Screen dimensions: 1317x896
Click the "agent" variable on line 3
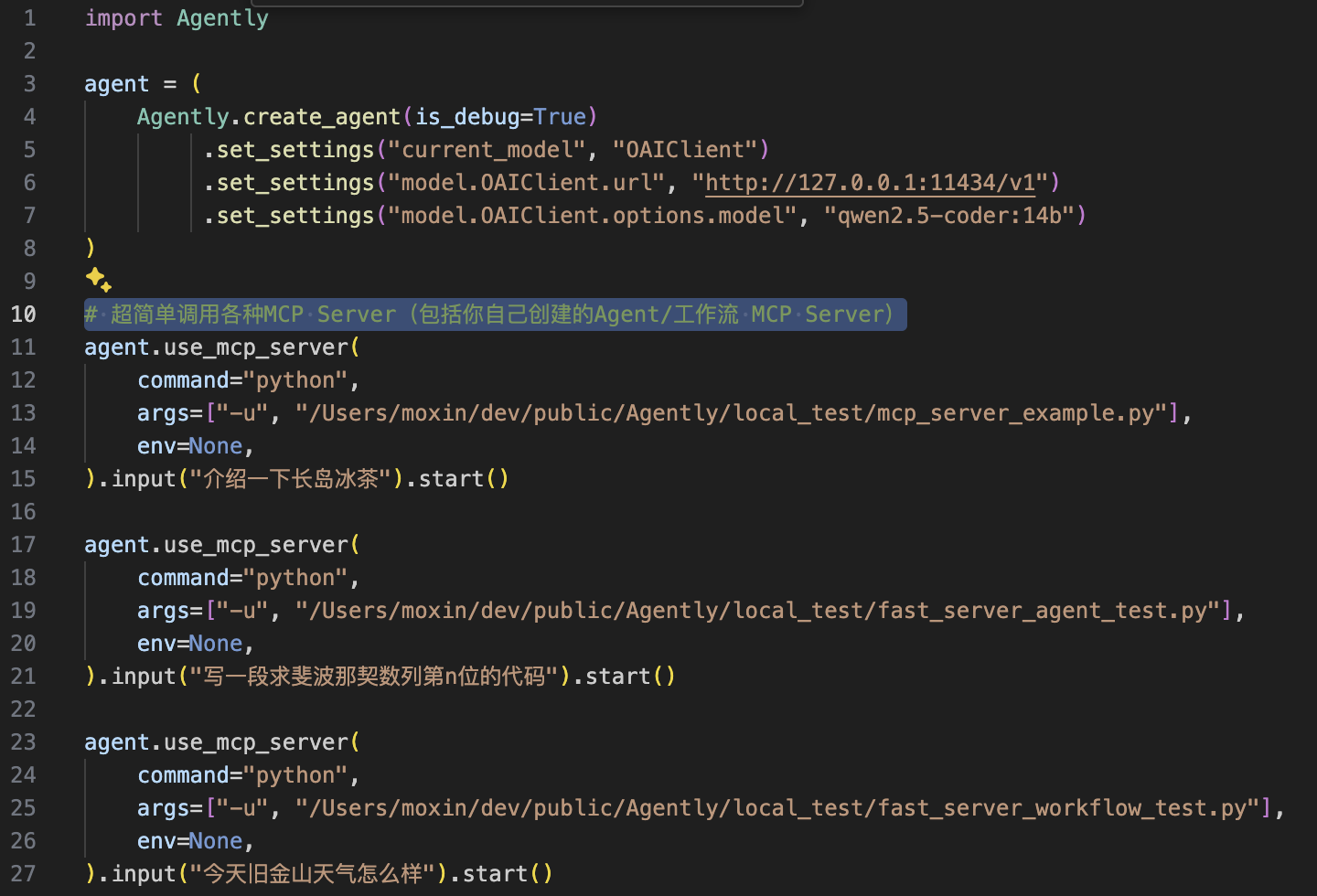pos(116,84)
